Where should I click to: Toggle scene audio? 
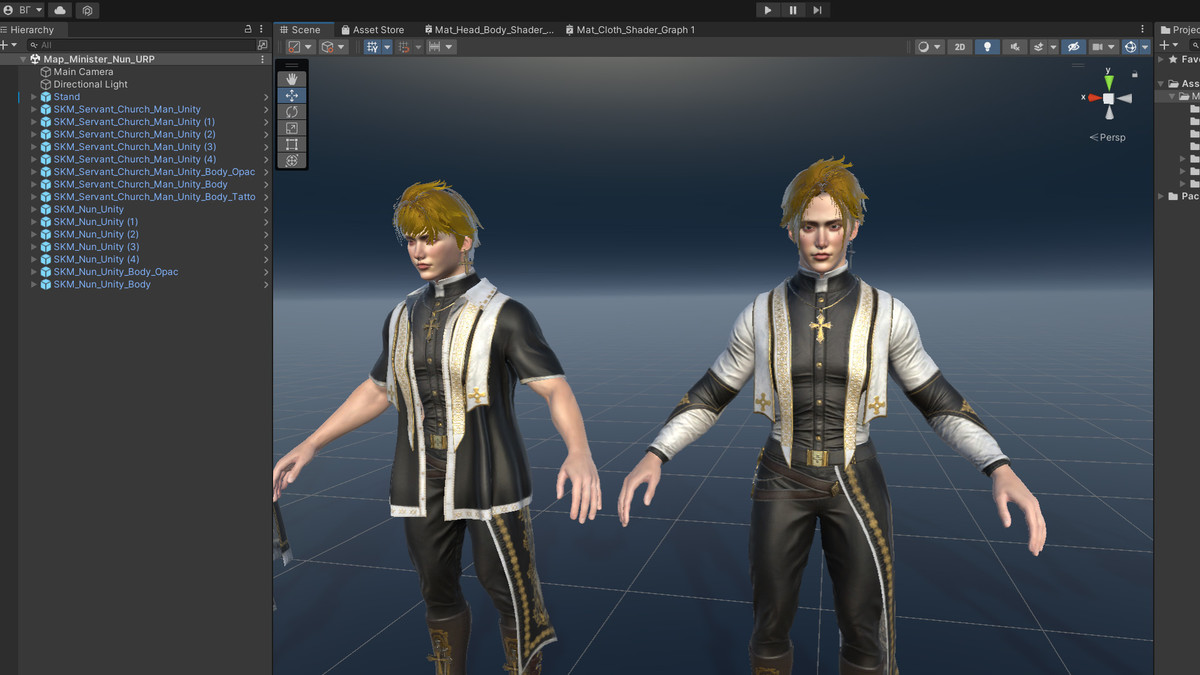[1015, 47]
